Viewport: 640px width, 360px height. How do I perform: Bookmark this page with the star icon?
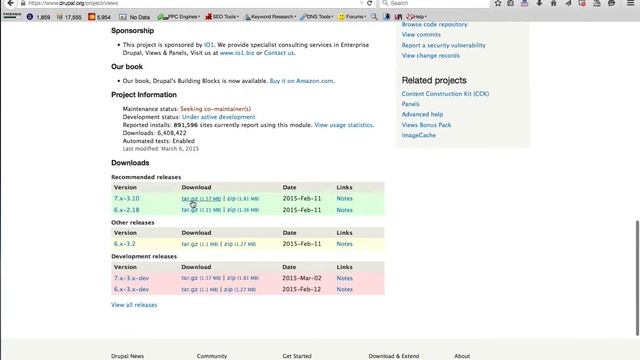498,3
